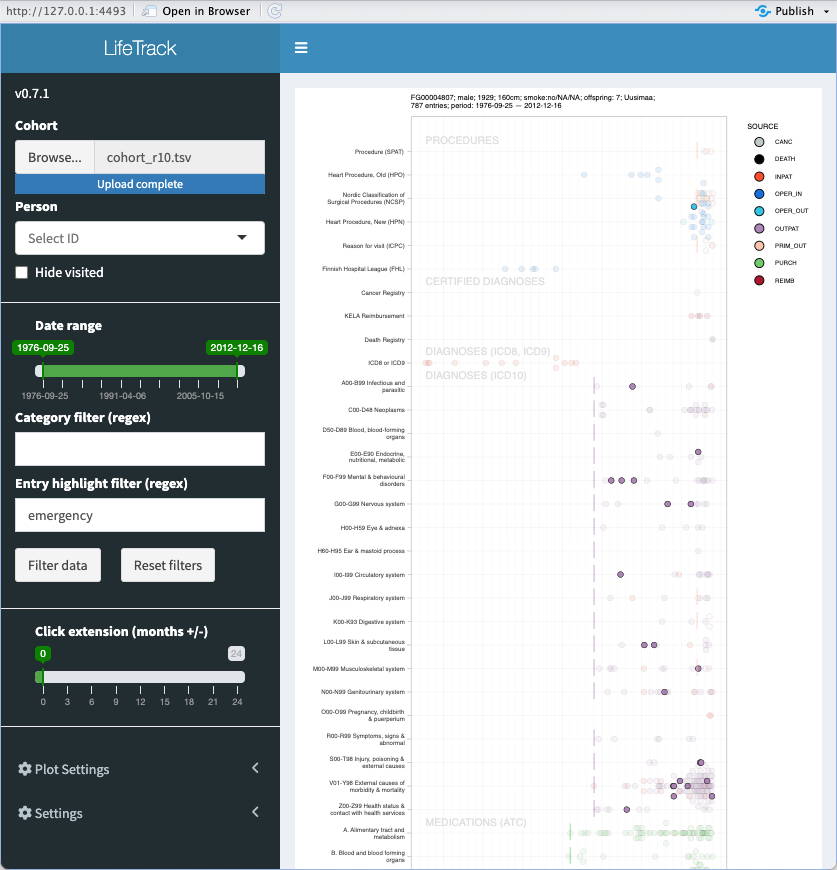This screenshot has height=870, width=837.
Task: Click the reload icon in viewer toolbar
Action: 275,11
